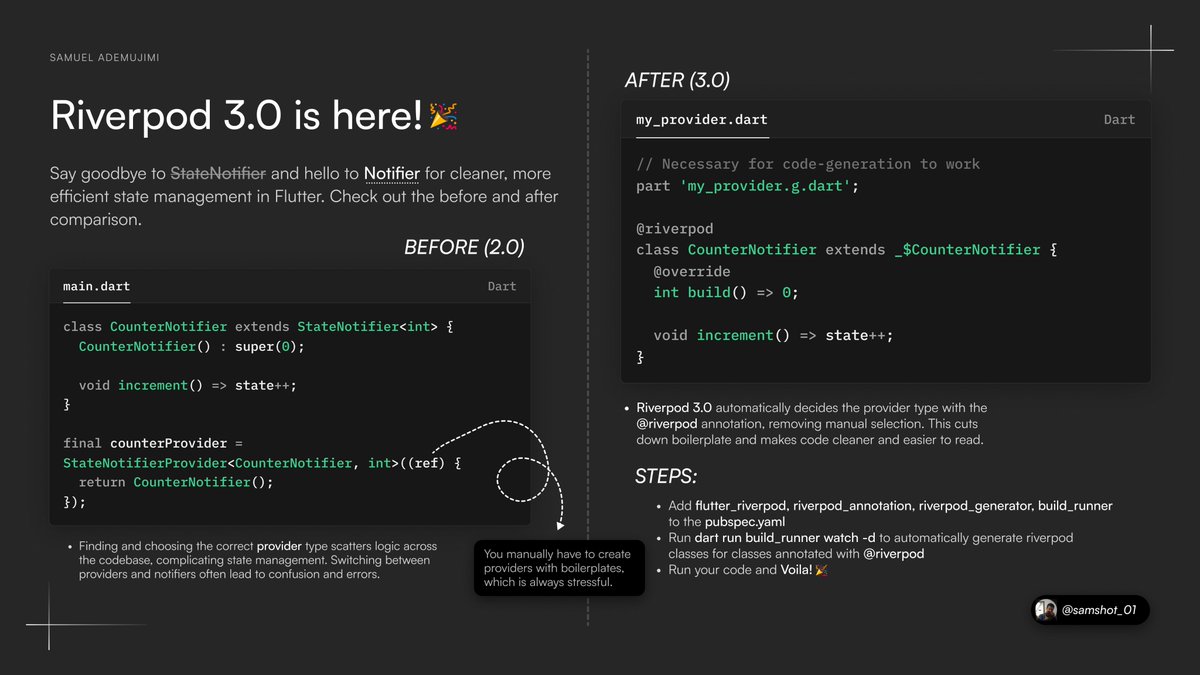Viewport: 1200px width, 675px height.
Task: Click the 'Add flutter_riverpod, riverpod_annotation' step
Action: [883, 514]
